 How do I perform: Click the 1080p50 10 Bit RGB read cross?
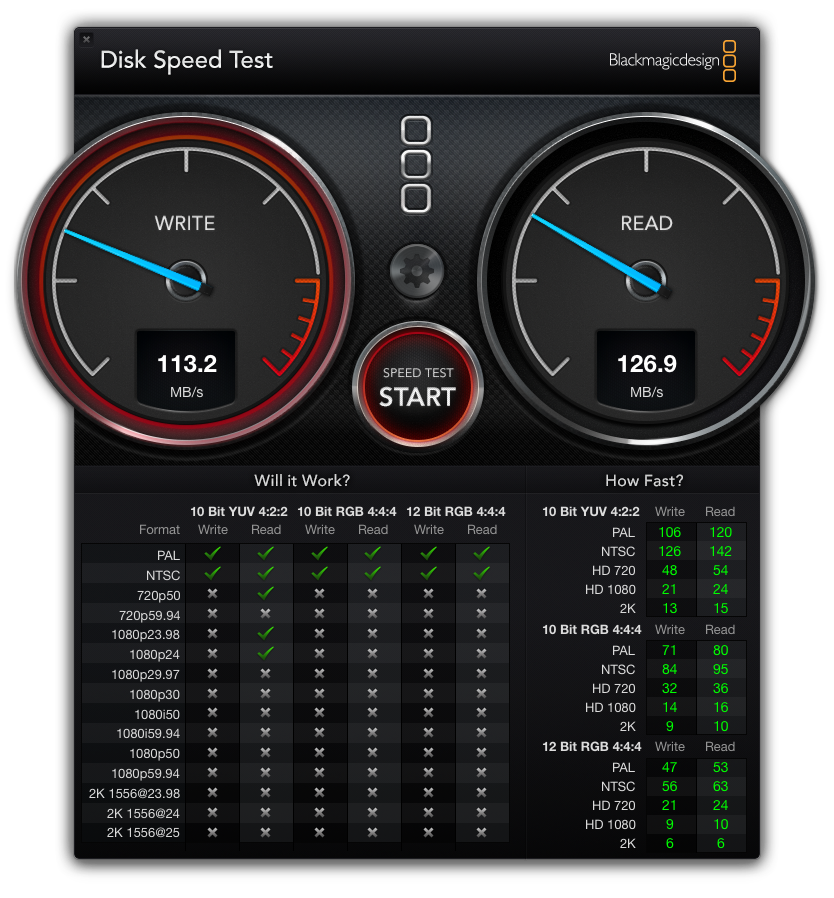[372, 753]
